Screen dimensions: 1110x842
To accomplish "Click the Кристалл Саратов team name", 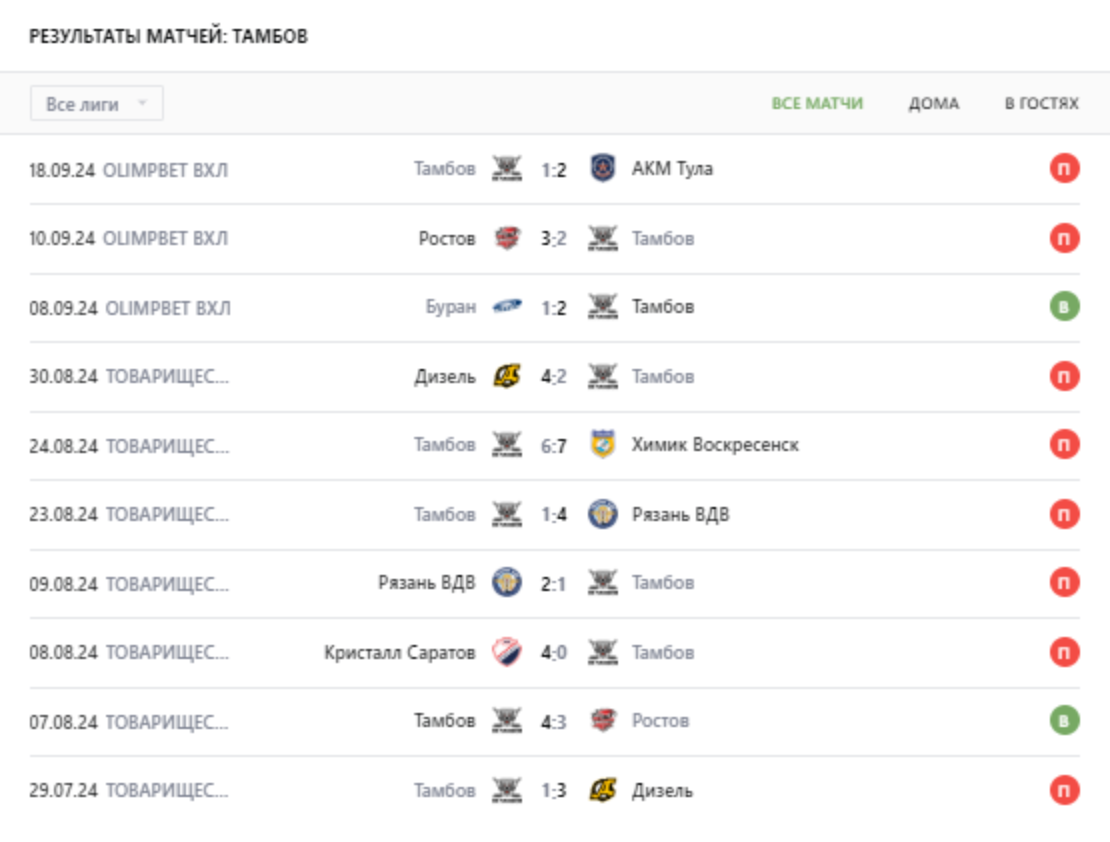I will pos(399,652).
